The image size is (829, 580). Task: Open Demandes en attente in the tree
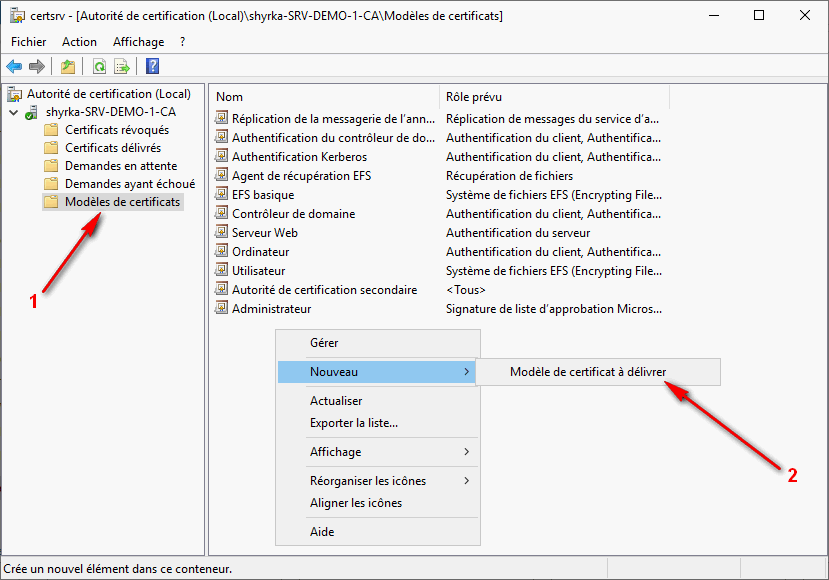[120, 166]
